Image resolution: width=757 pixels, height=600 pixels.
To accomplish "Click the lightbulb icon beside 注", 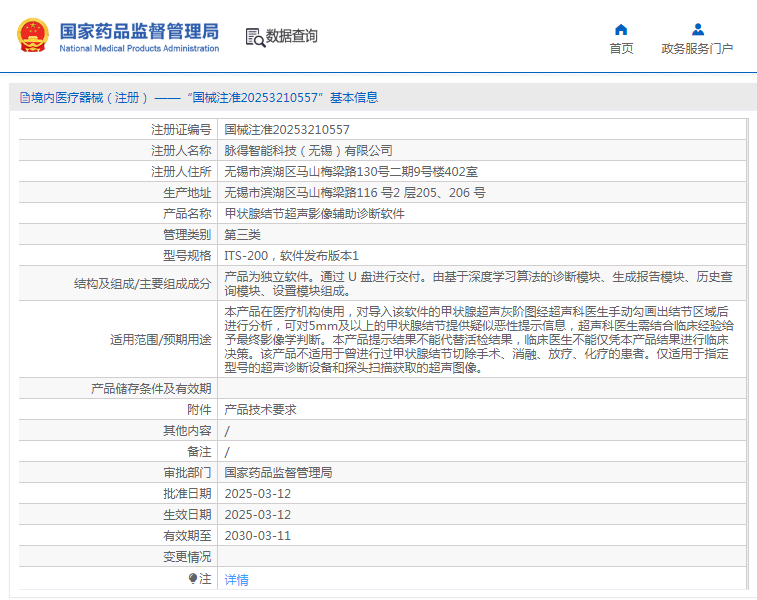I will point(193,578).
